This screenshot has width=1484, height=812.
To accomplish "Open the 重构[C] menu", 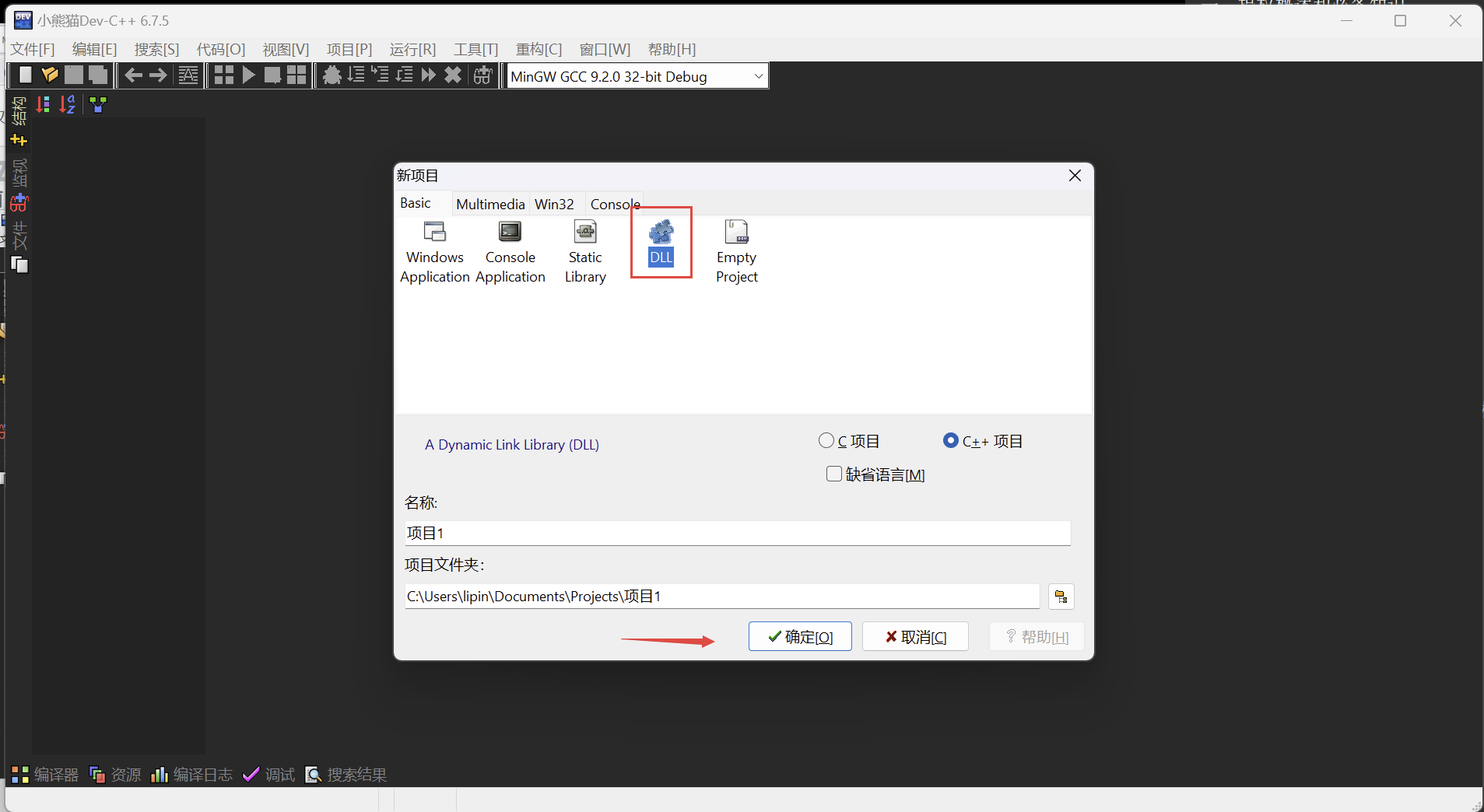I will [x=539, y=49].
